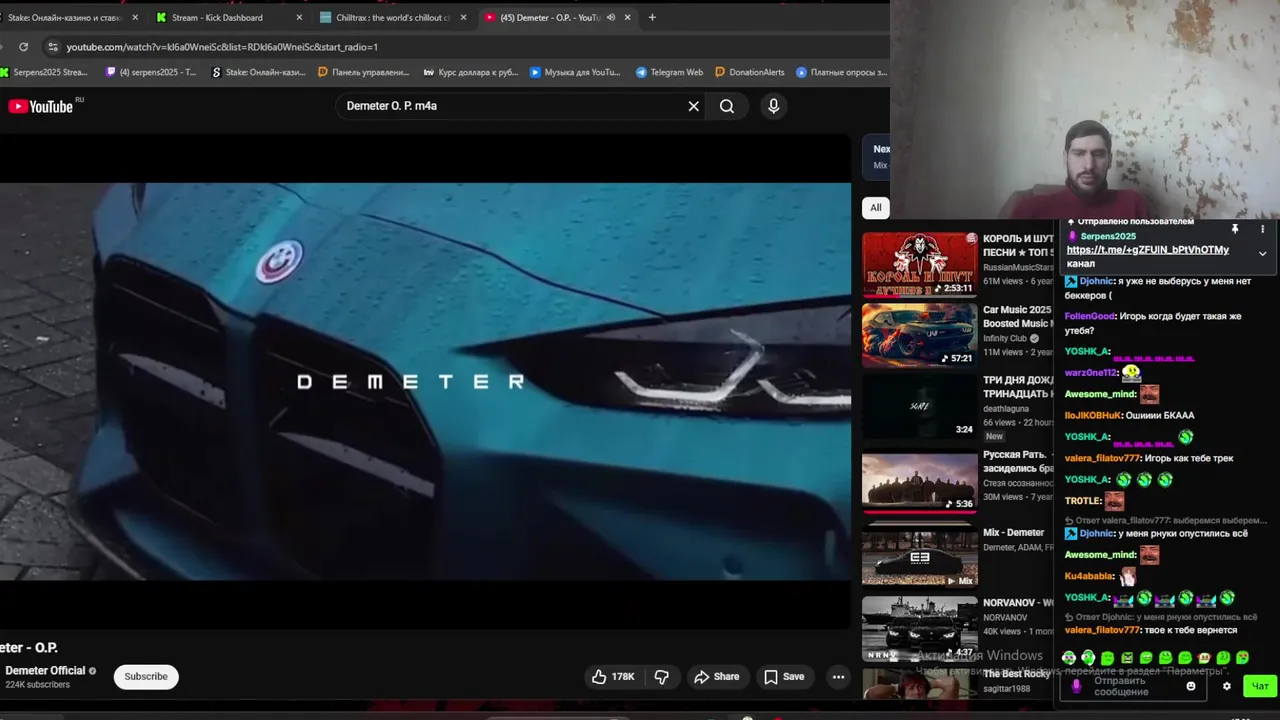The height and width of the screenshot is (720, 1280).
Task: Open more actions menu under the video
Action: pyautogui.click(x=838, y=677)
